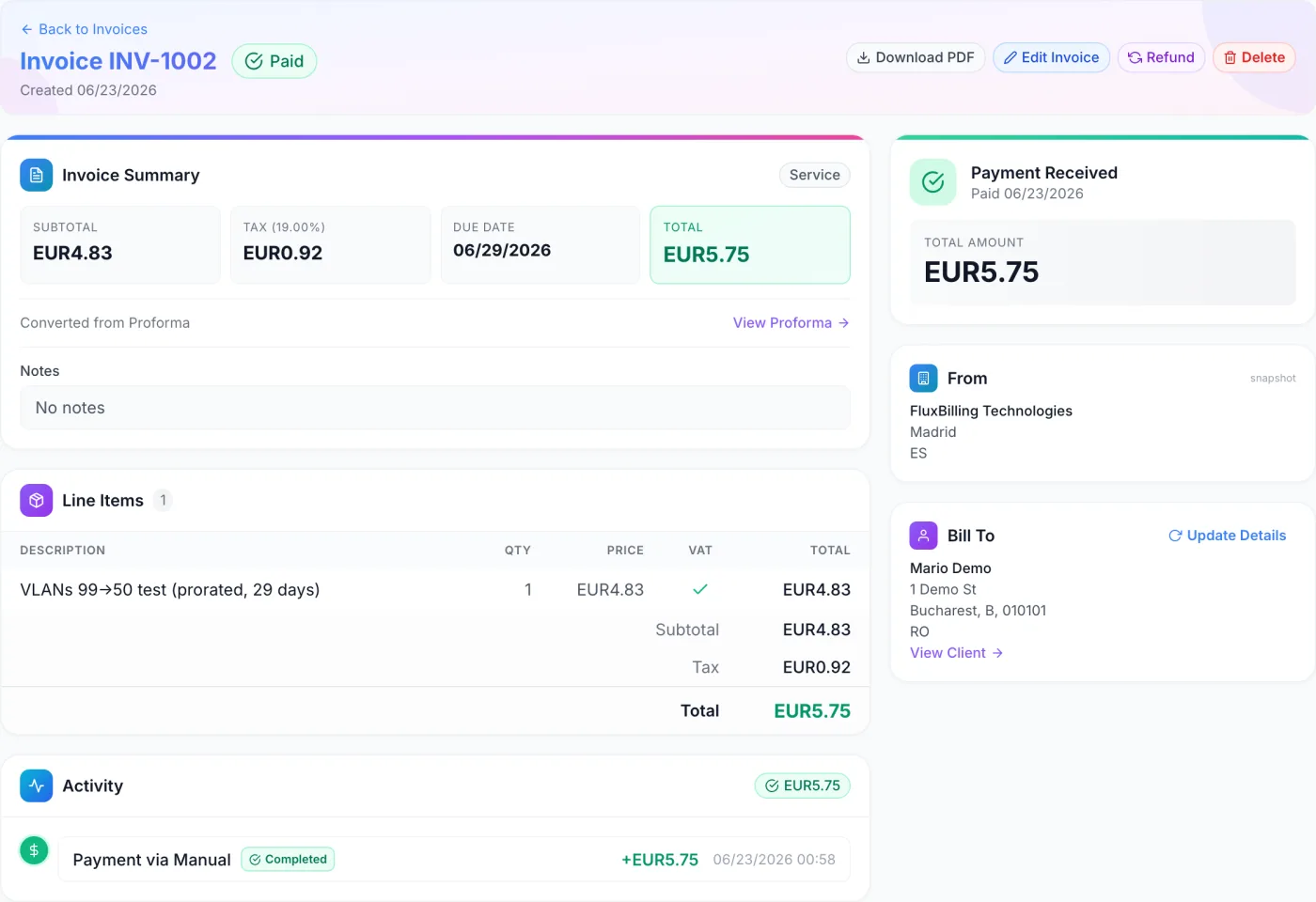
Task: Click the DESCRIPTION column header
Action: [63, 551]
